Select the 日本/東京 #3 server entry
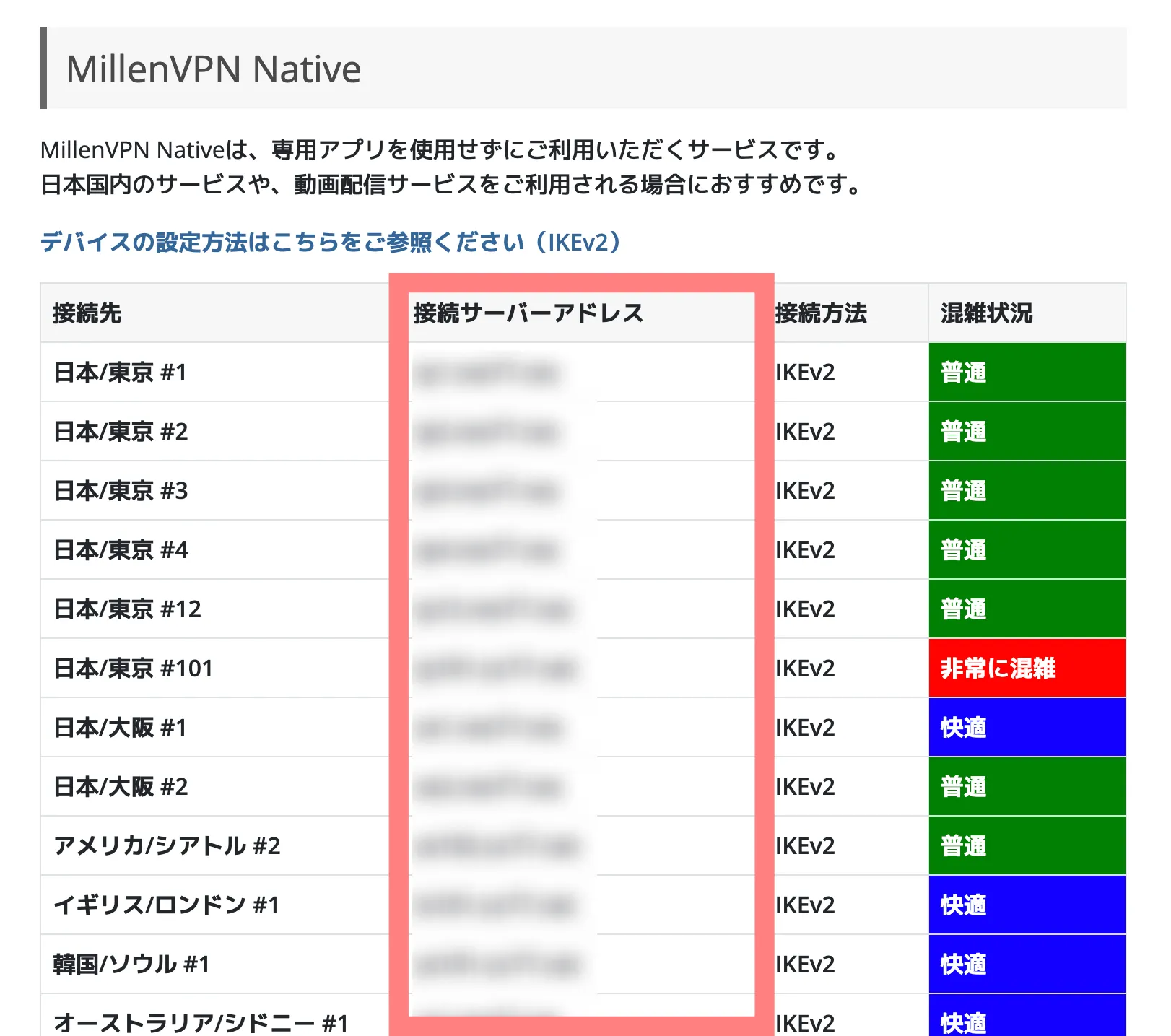The height and width of the screenshot is (1036, 1171). pyautogui.click(x=120, y=491)
